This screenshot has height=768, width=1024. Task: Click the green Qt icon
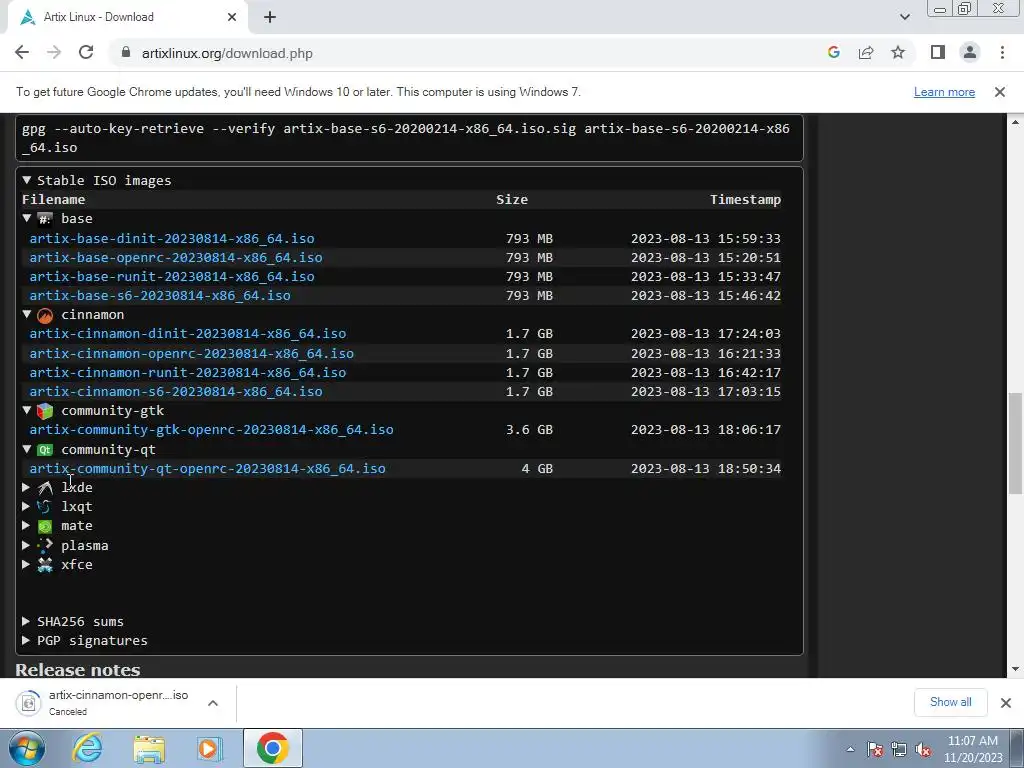(45, 450)
